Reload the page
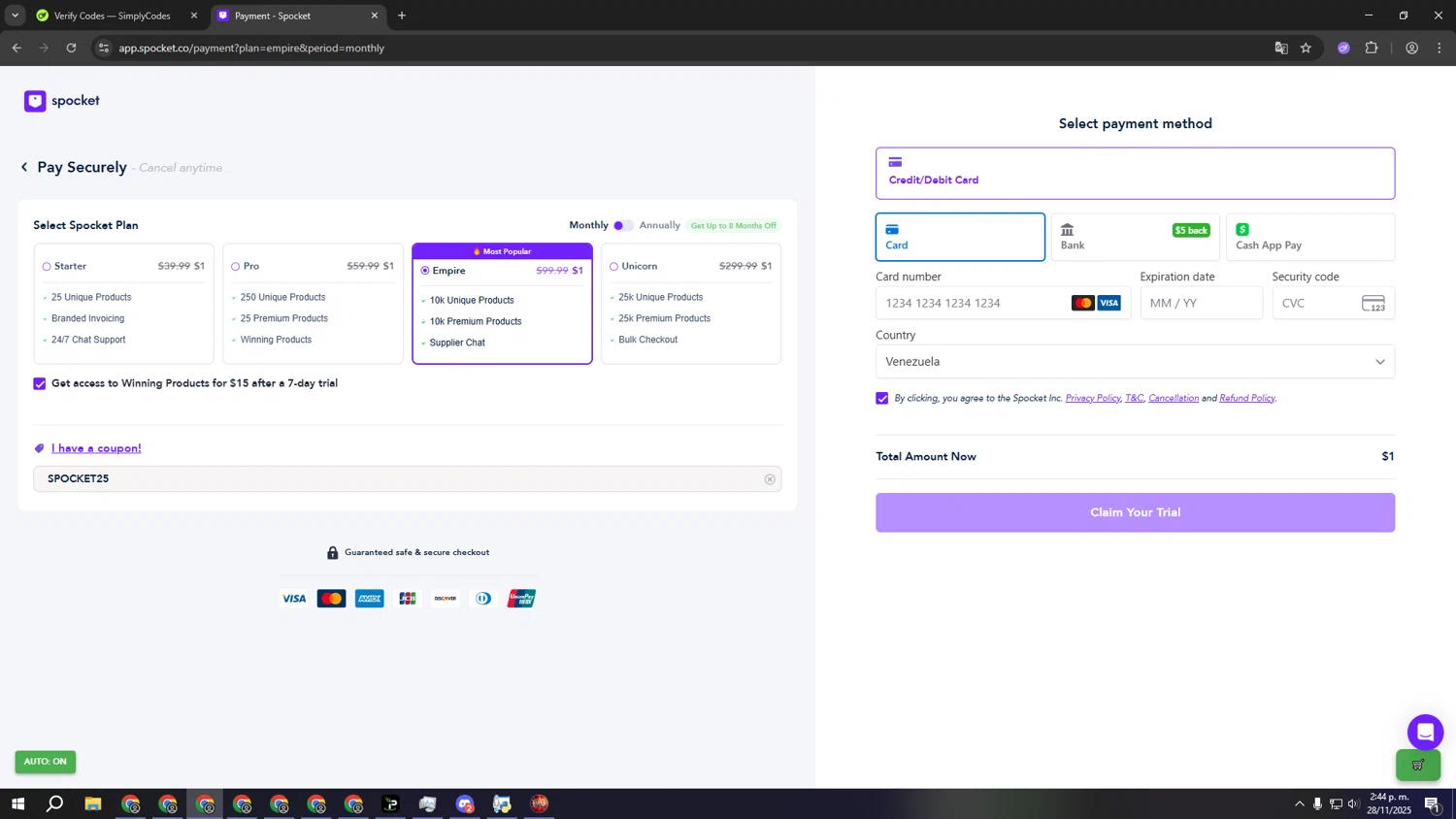The width and height of the screenshot is (1456, 819). (71, 48)
